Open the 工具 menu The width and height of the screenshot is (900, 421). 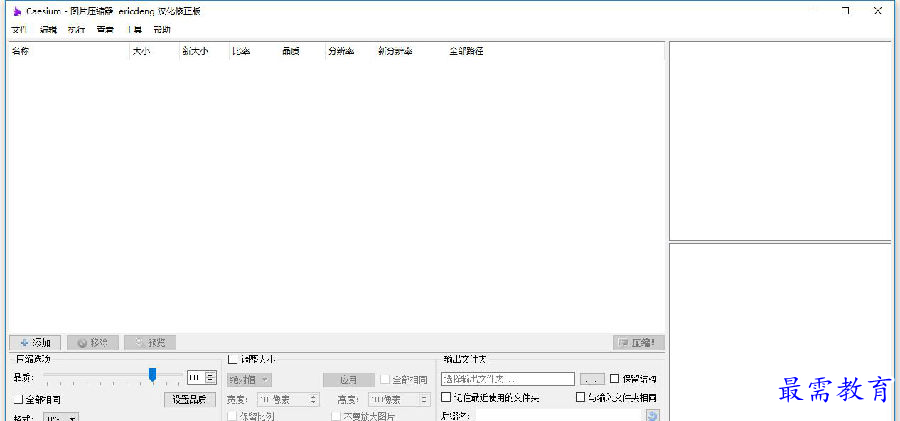click(x=134, y=30)
